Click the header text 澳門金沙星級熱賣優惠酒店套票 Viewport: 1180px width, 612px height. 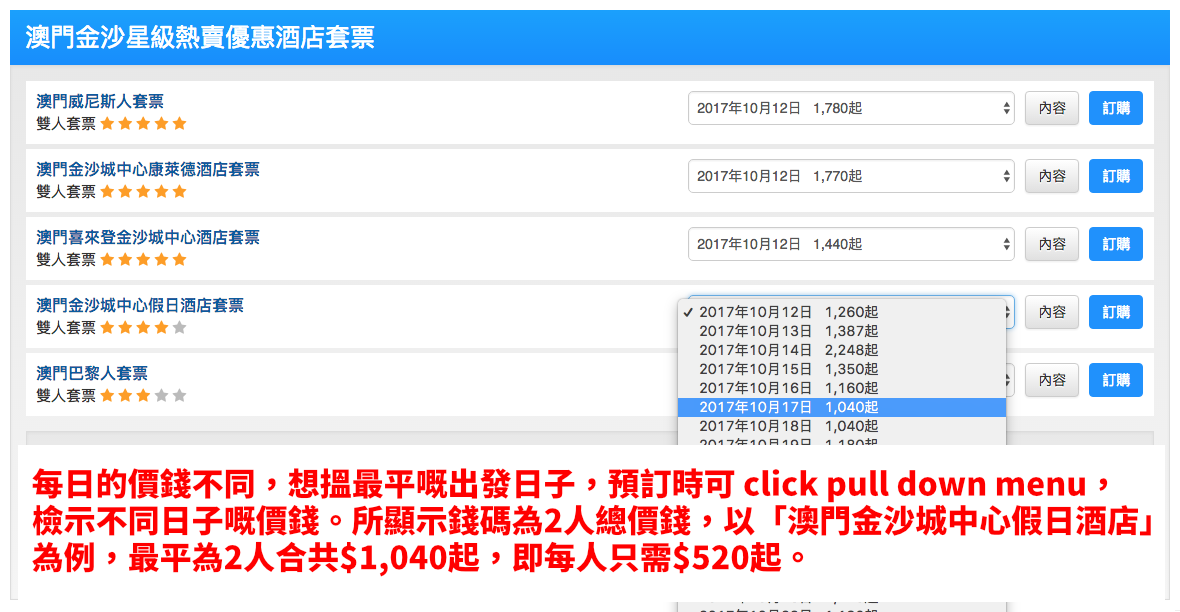point(200,38)
